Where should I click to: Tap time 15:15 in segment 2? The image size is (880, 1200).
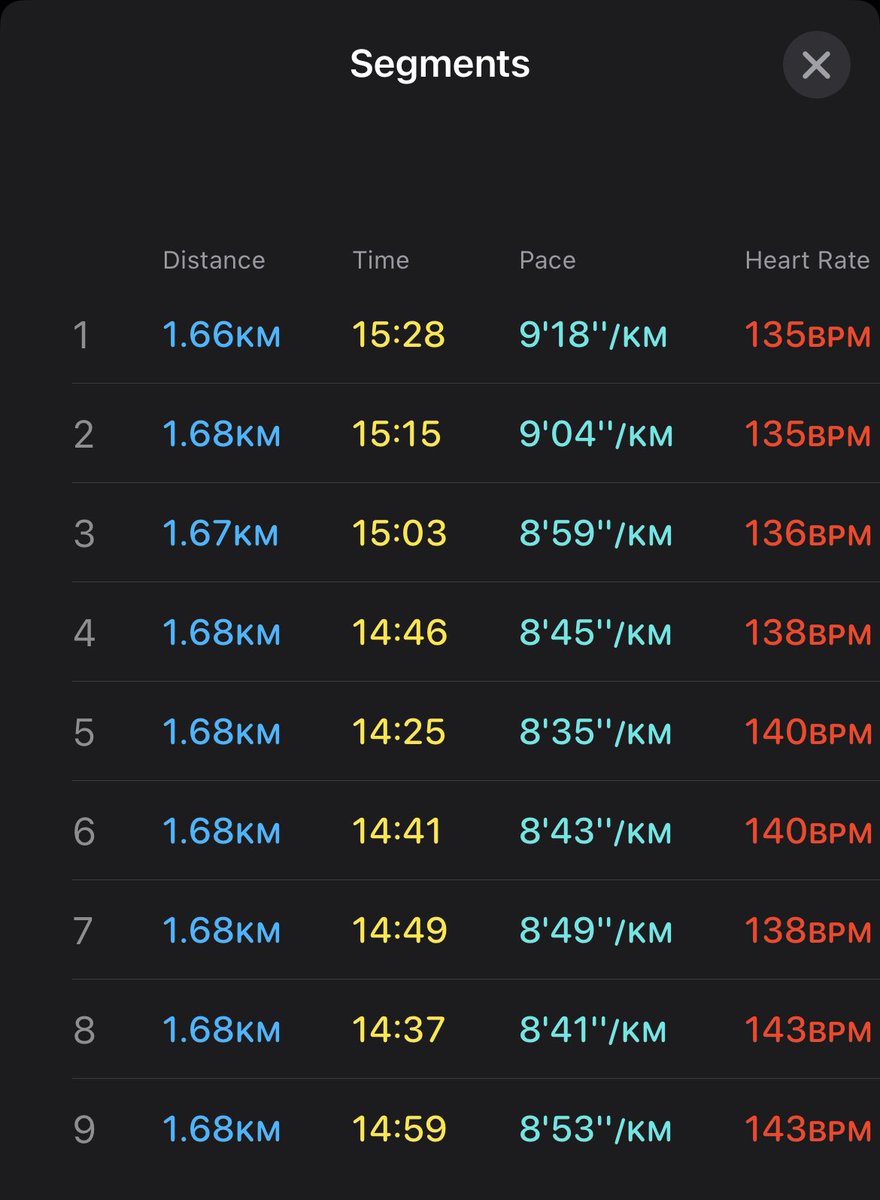396,434
